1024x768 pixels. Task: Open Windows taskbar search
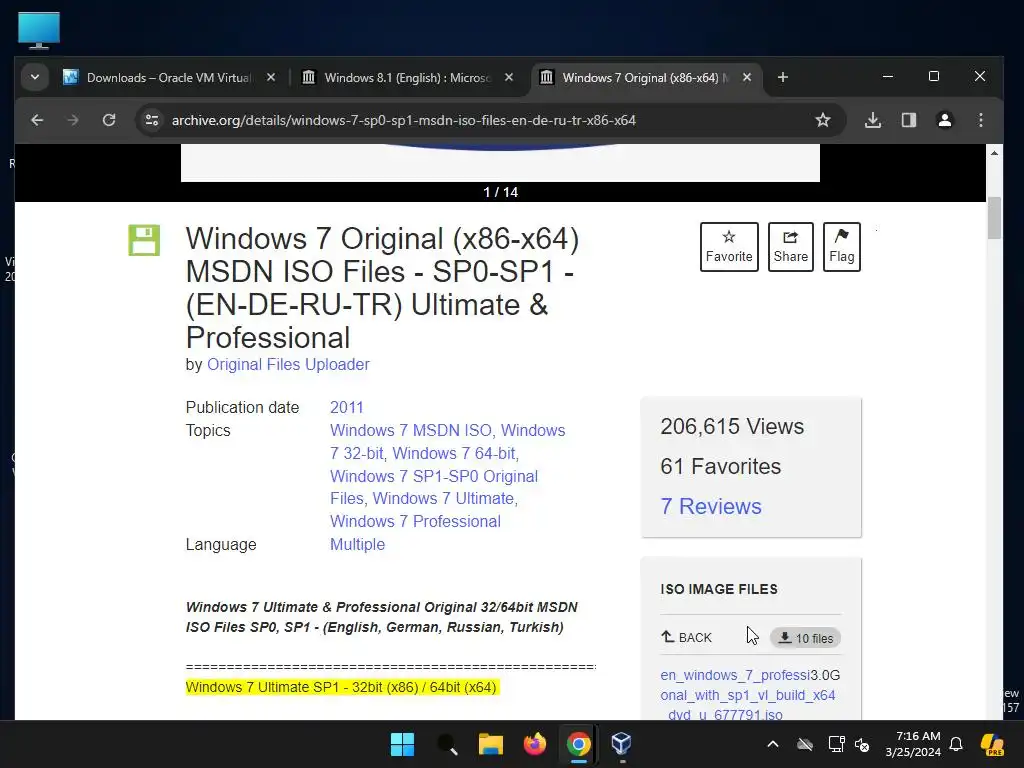pyautogui.click(x=447, y=744)
